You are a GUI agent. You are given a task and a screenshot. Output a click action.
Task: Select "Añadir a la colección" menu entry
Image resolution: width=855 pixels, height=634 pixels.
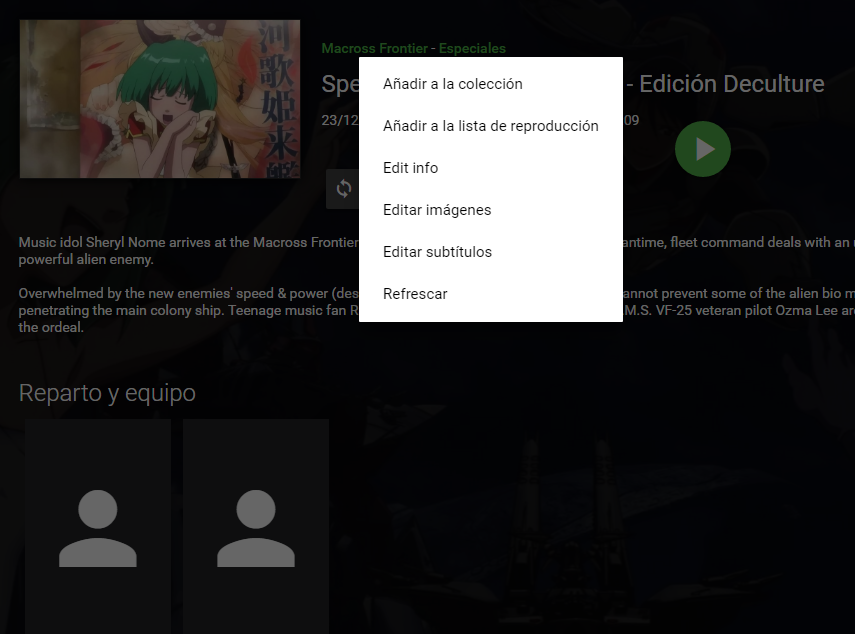pos(491,84)
